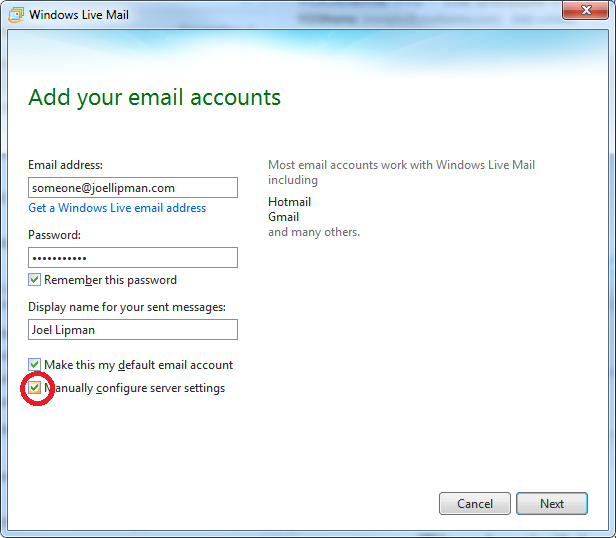Screen dimensions: 616x538
Task: Uncheck the Manually configure server settings checkbox
Action: click(35, 388)
